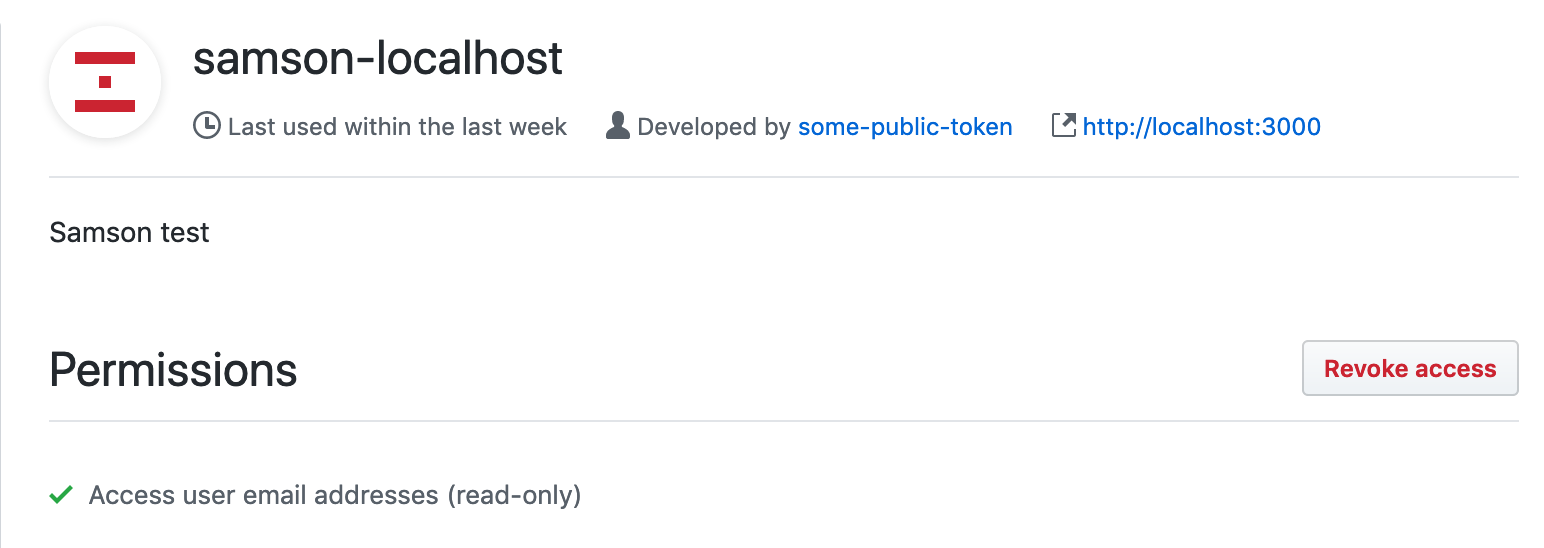Click the samson-localhost application title
Screen dimensions: 1544x548
[378, 59]
